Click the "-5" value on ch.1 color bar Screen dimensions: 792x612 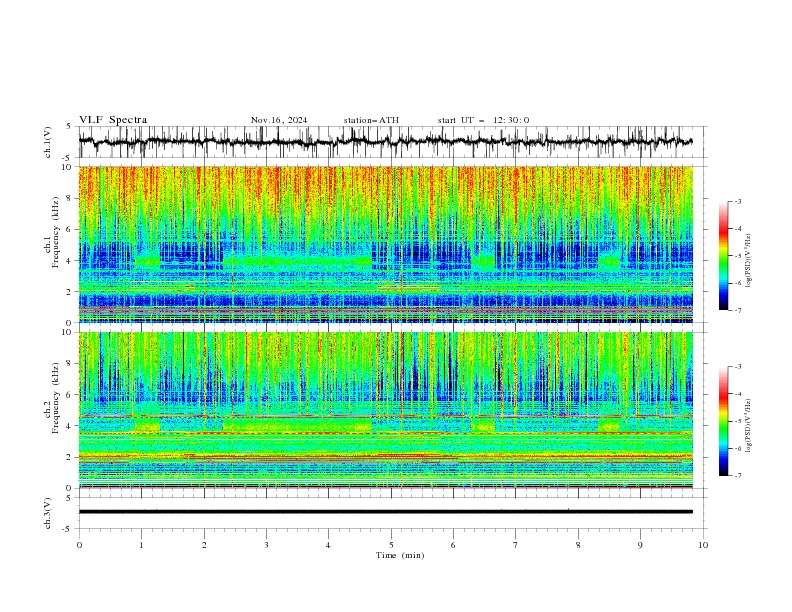click(737, 256)
